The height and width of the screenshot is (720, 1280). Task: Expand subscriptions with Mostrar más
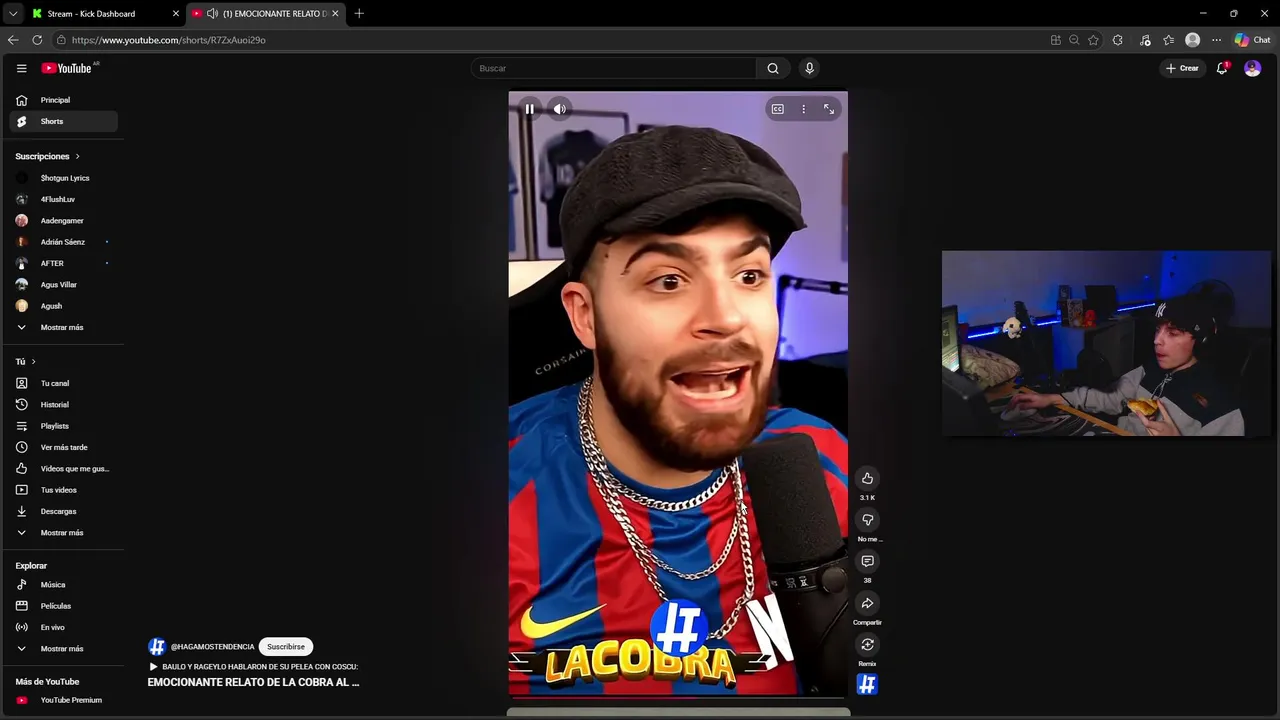[64, 327]
